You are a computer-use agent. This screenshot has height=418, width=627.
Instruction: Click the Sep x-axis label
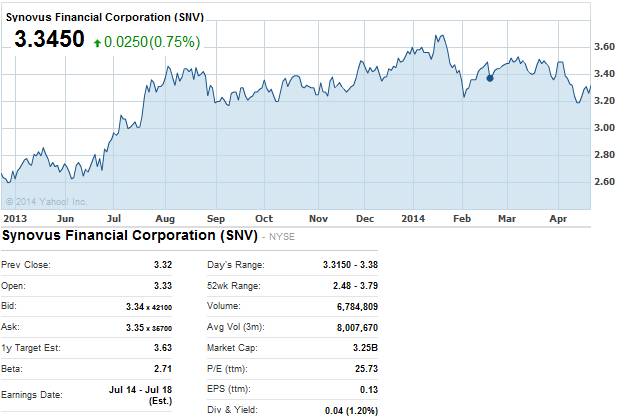pos(216,218)
